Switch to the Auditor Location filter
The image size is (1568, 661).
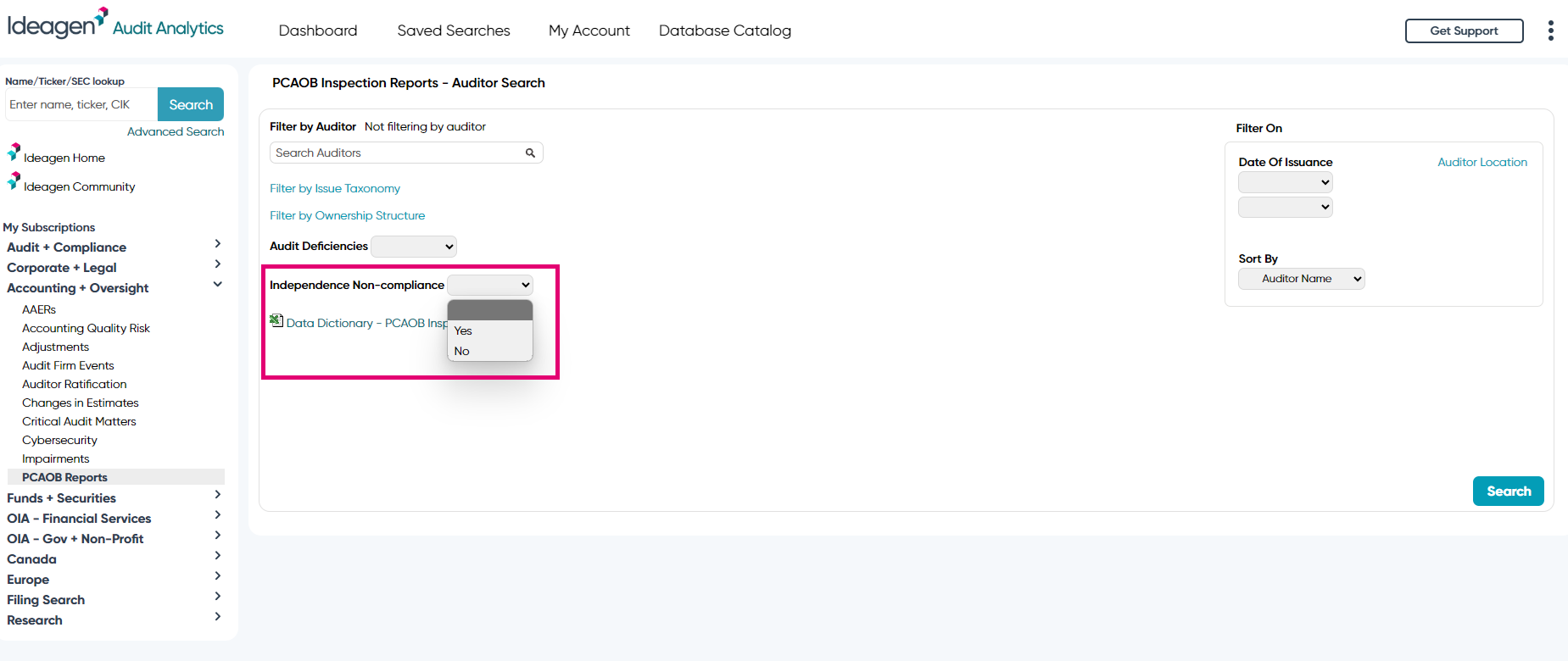1482,162
